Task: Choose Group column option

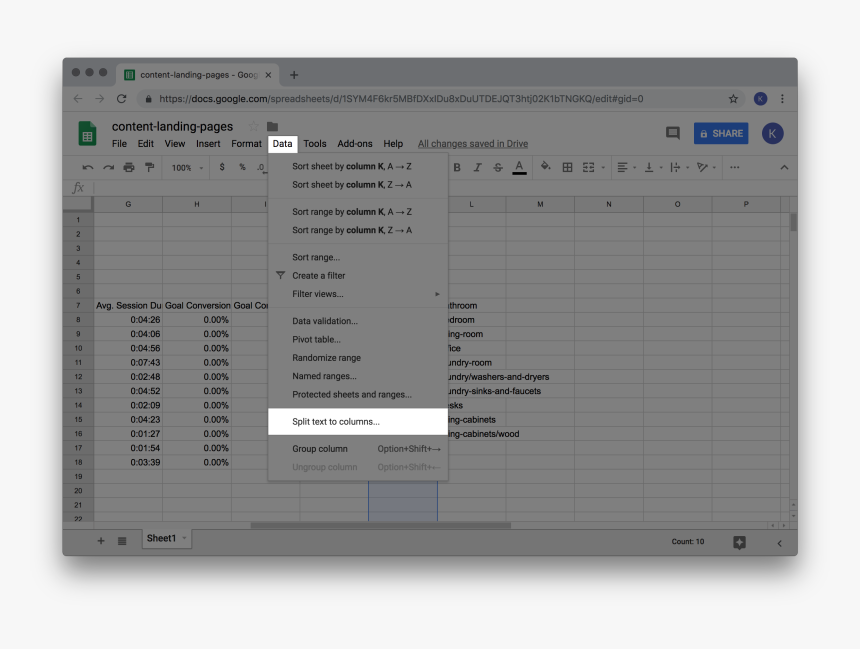Action: (358, 449)
